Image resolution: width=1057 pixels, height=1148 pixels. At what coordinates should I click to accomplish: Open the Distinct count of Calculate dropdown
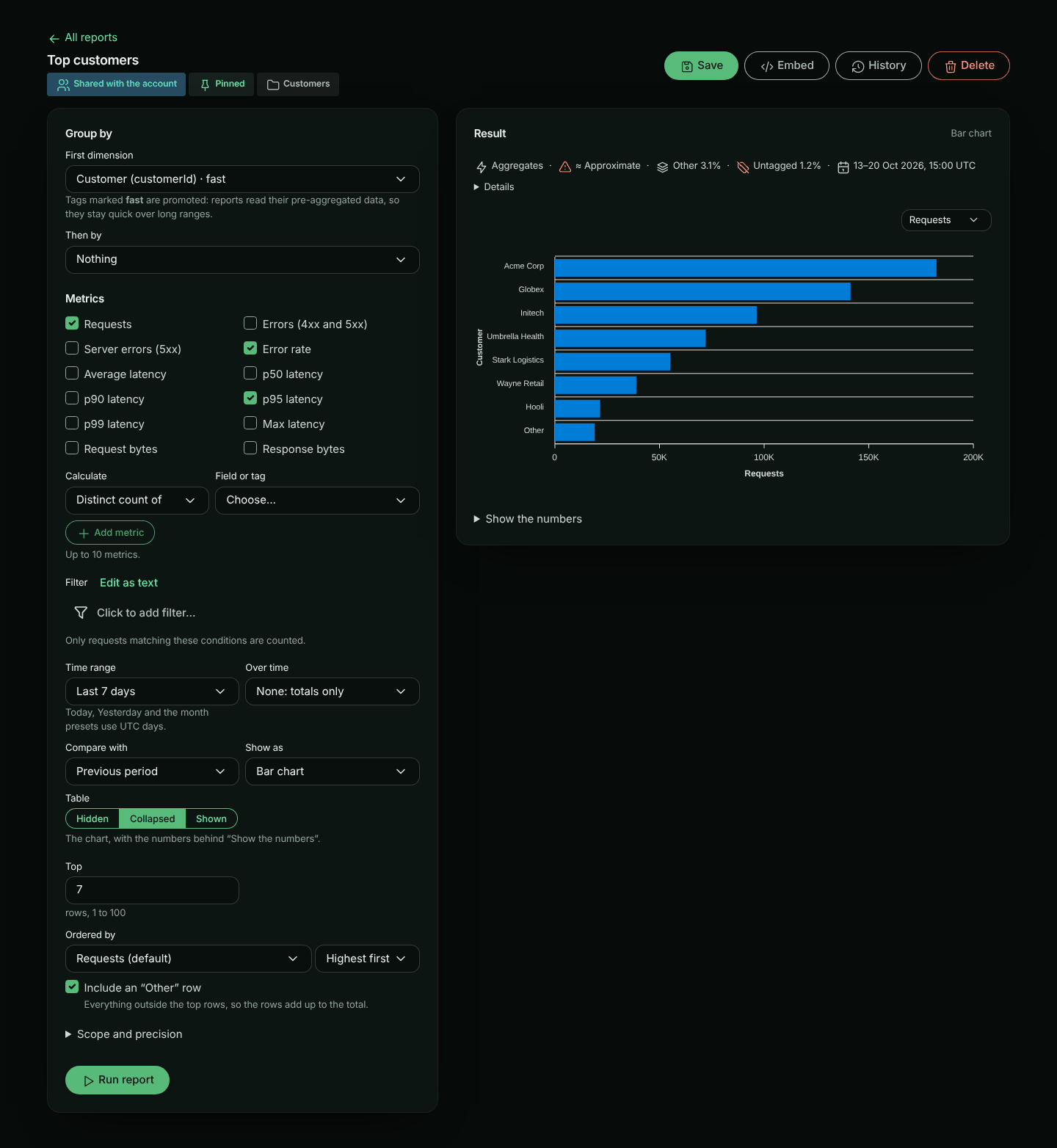click(x=137, y=500)
